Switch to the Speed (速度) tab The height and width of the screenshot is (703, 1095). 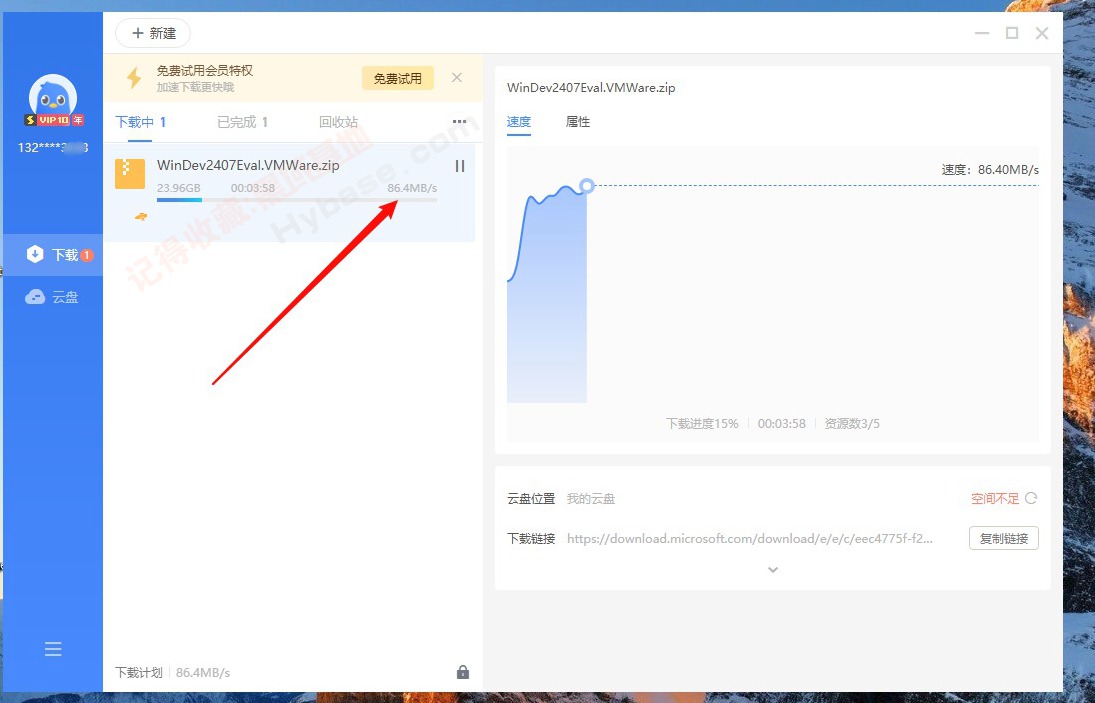(518, 122)
